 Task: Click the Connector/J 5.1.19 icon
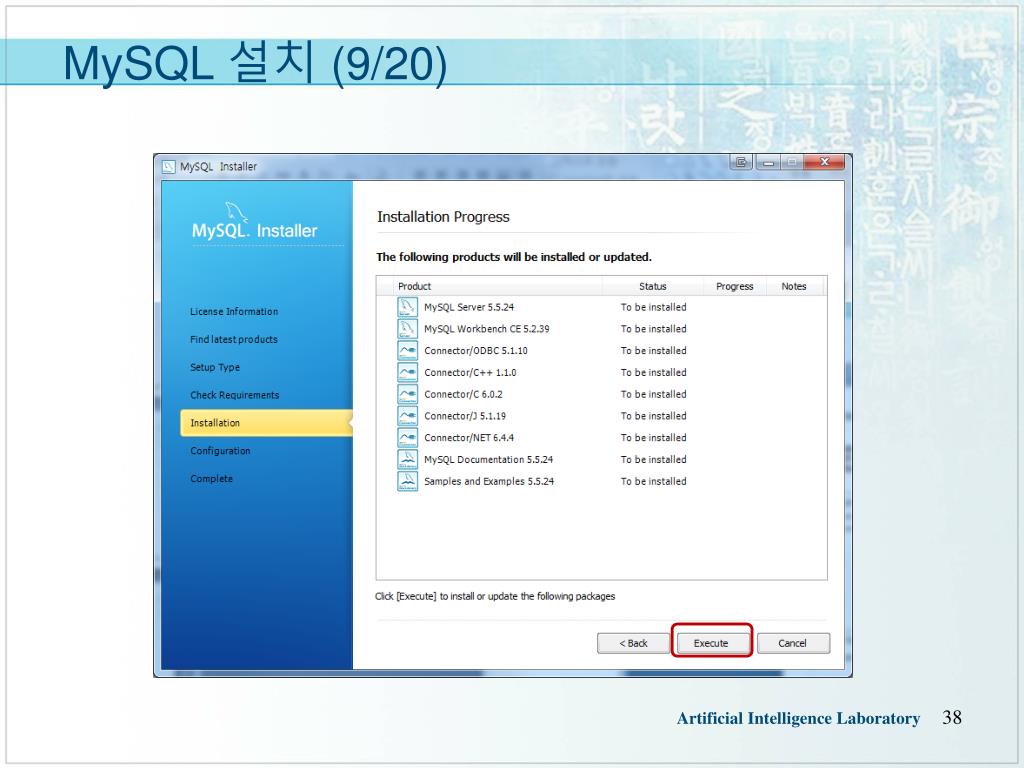[x=408, y=416]
